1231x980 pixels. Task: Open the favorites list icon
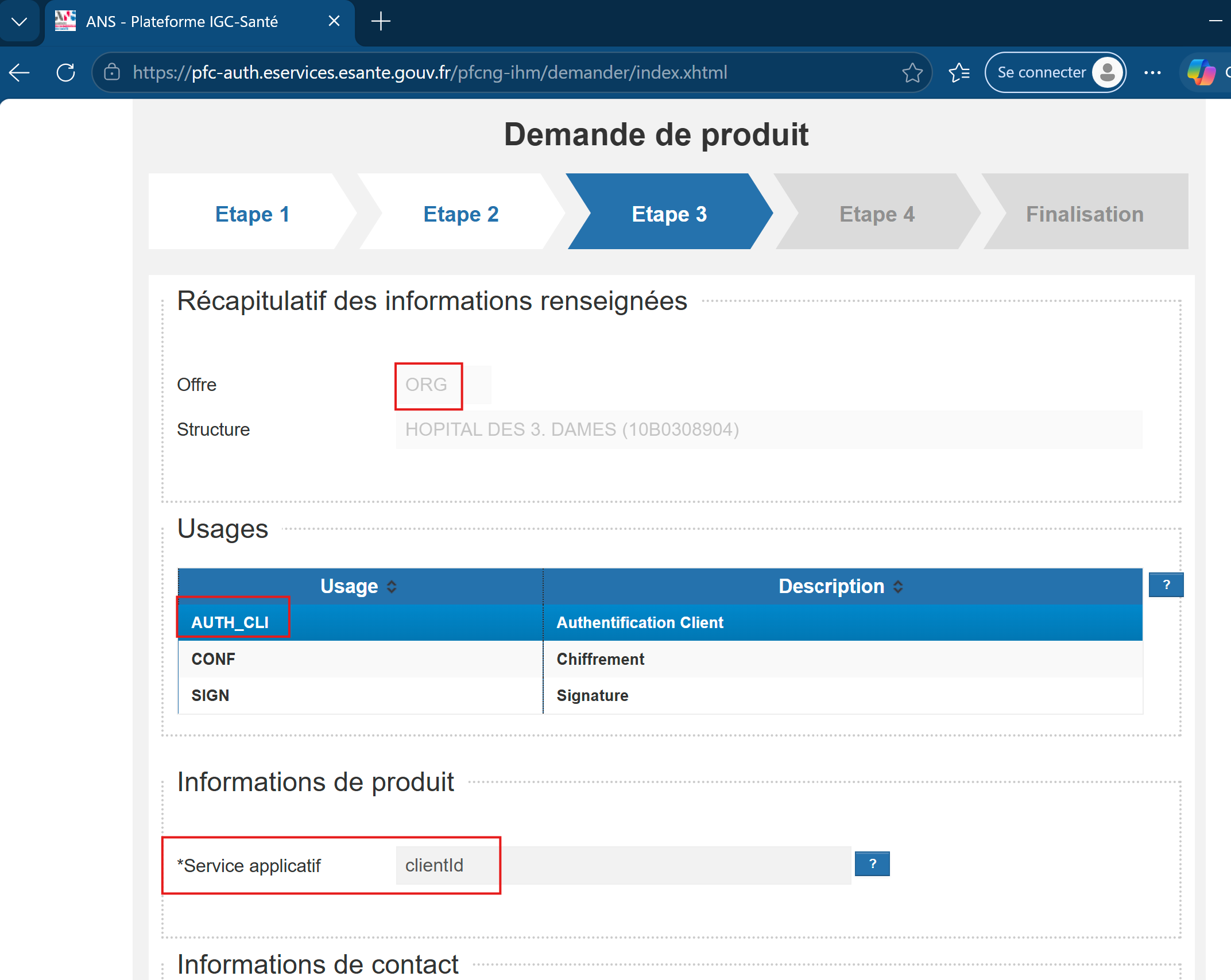pos(959,72)
